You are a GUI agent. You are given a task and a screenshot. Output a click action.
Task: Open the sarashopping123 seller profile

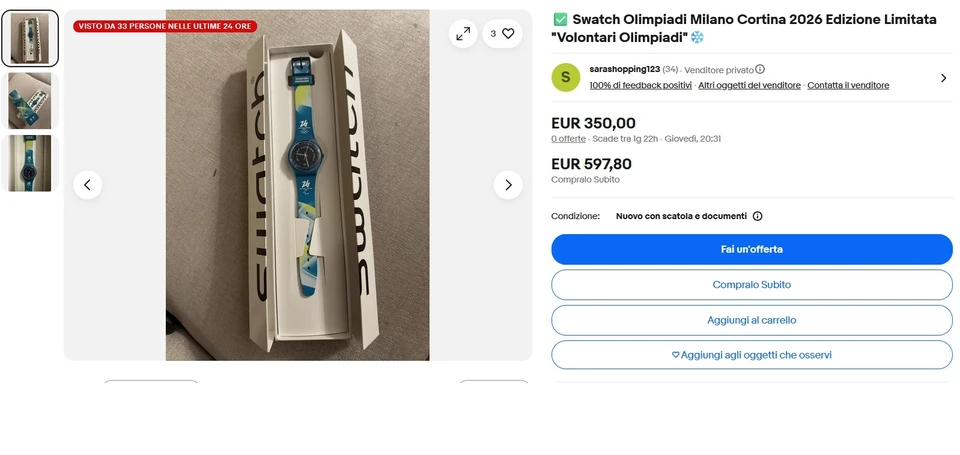tap(624, 69)
